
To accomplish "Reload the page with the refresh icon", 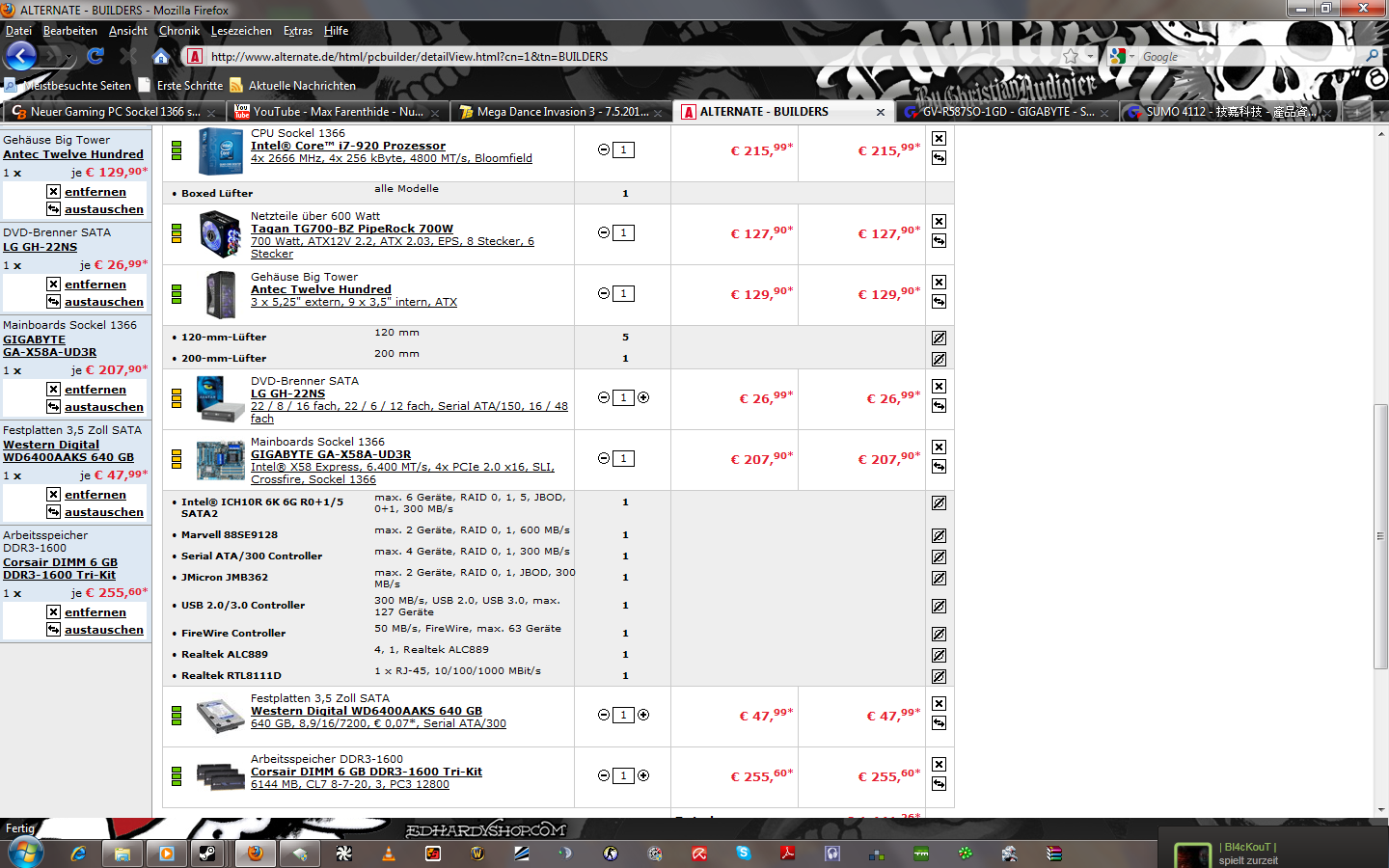I will [95, 56].
